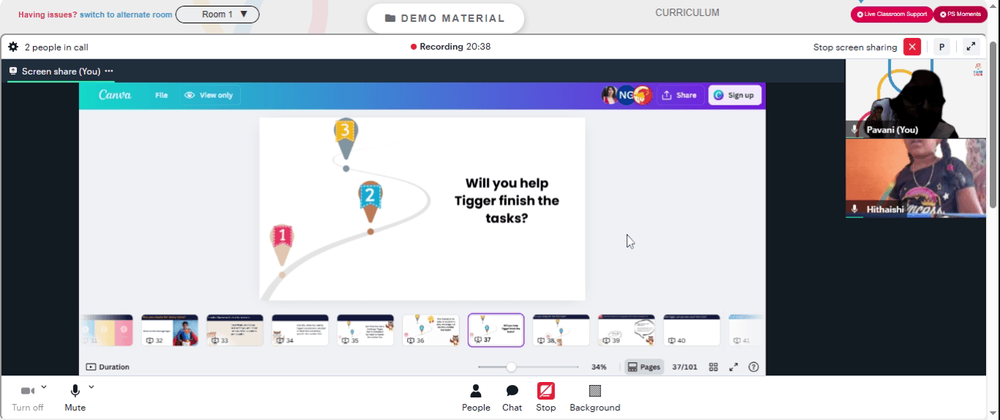Image resolution: width=1000 pixels, height=420 pixels.
Task: Open the Canva grid view icon
Action: (714, 367)
